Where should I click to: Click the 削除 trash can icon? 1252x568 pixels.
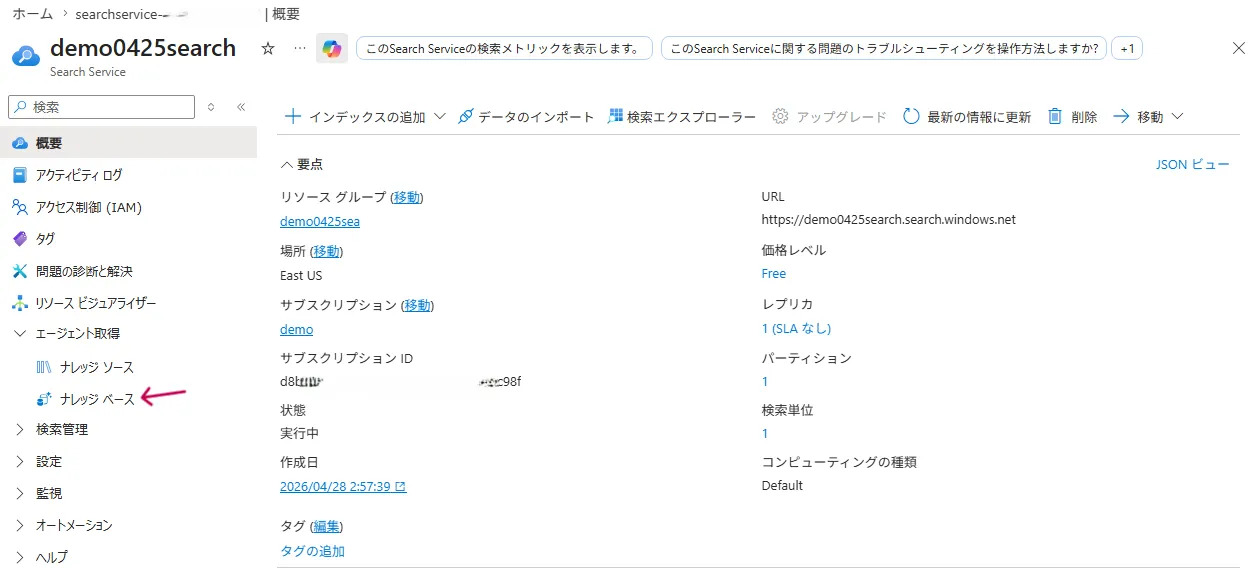pos(1055,117)
